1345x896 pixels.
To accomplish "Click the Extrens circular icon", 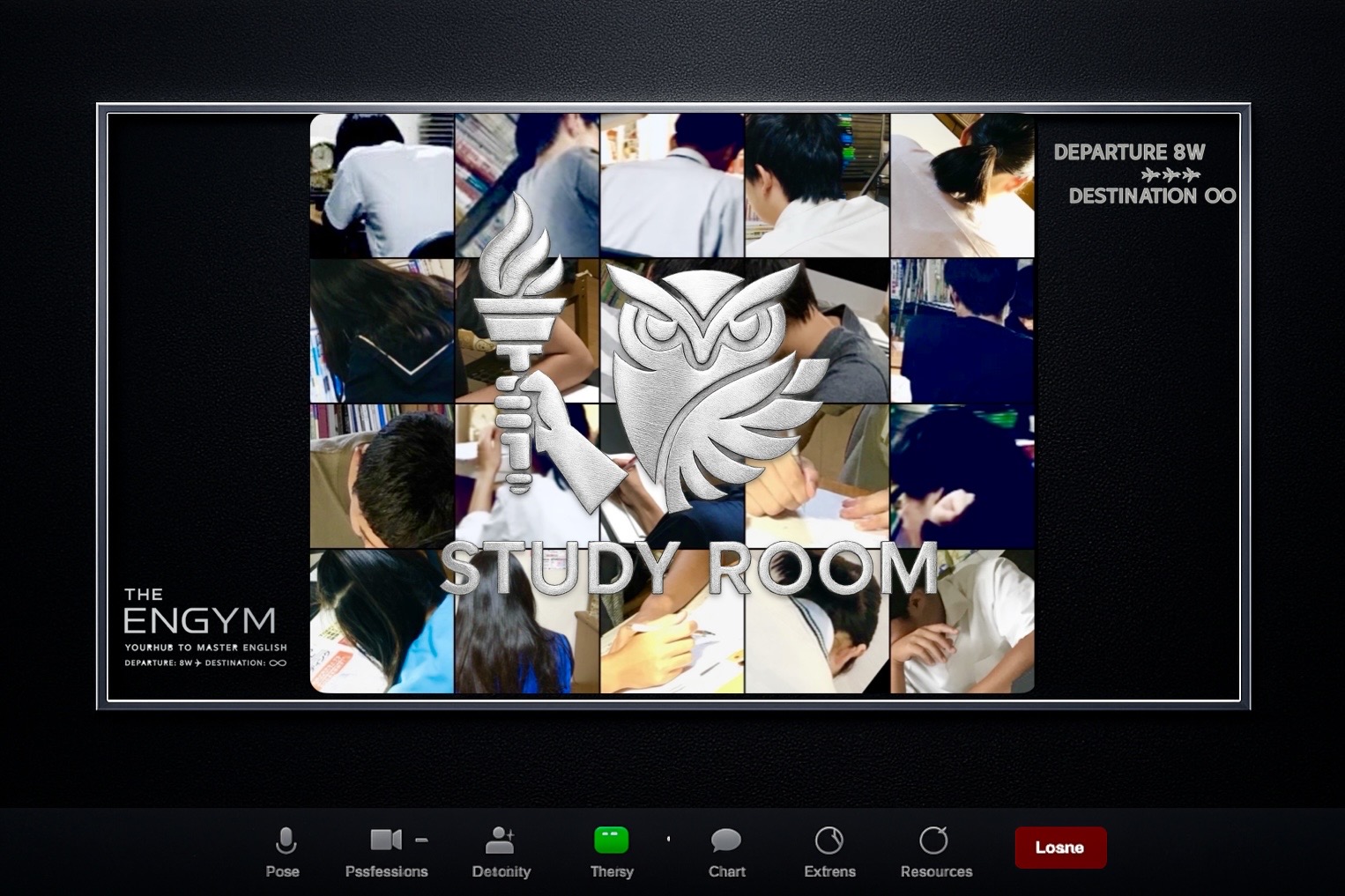I will coord(829,840).
